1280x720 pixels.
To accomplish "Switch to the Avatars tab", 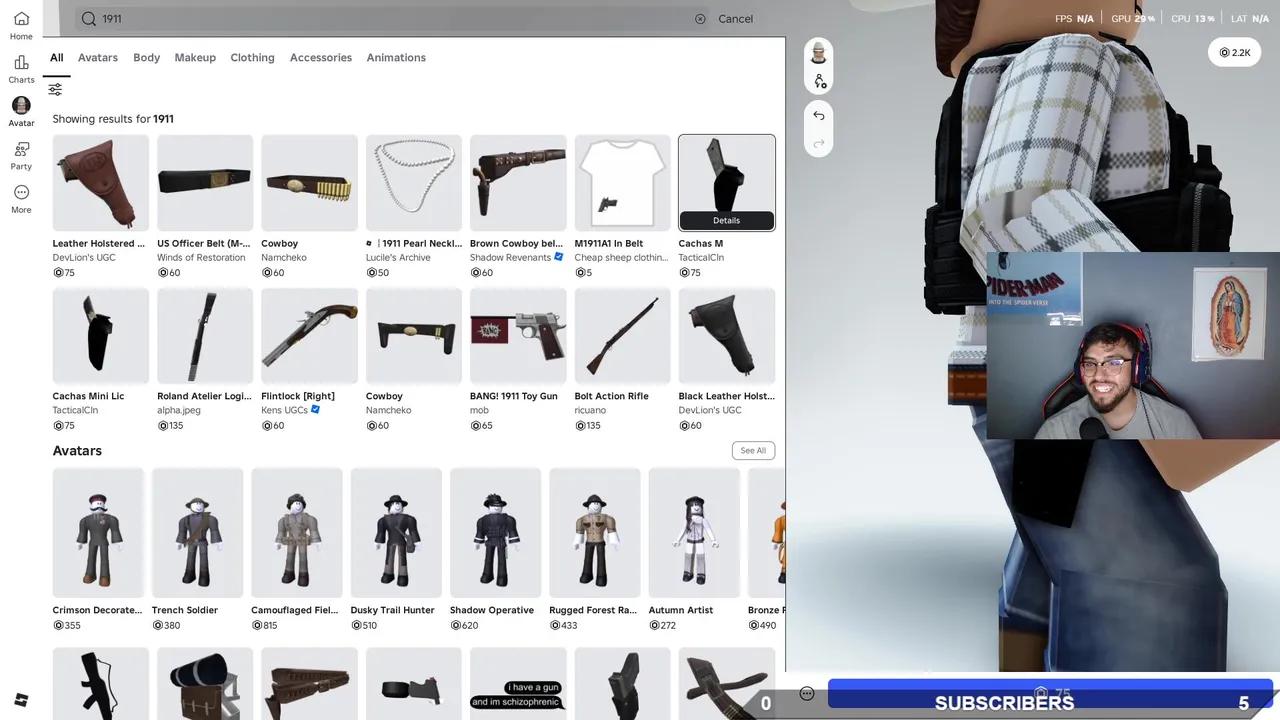I will coord(98,58).
